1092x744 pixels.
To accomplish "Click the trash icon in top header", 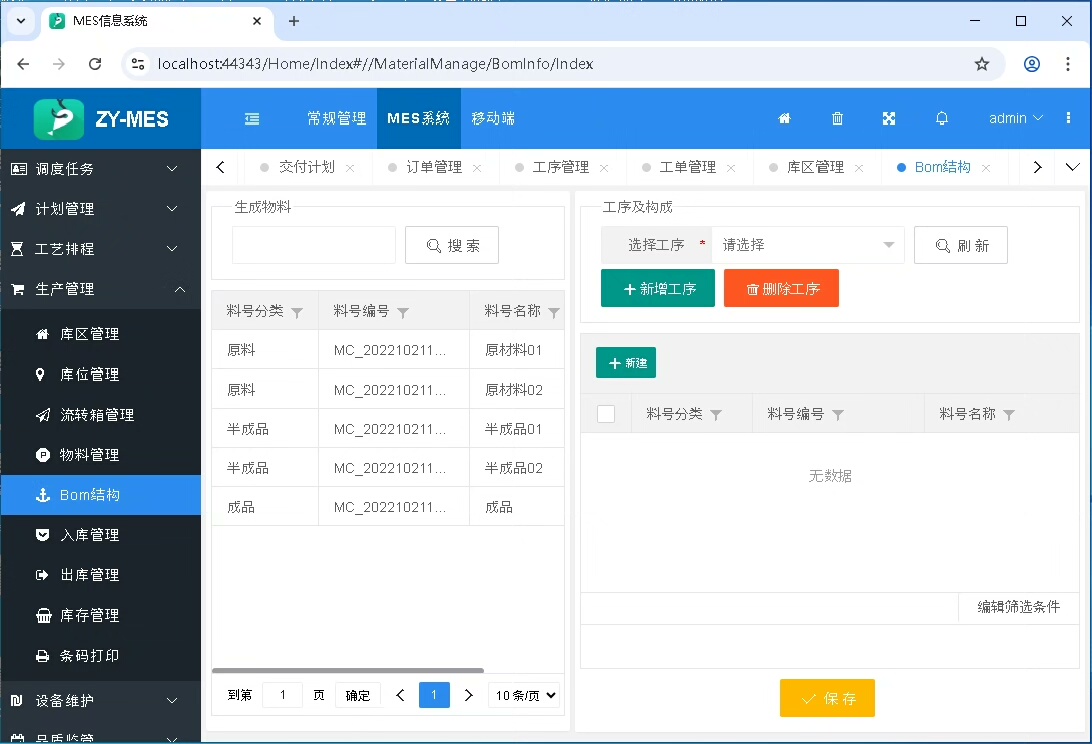I will pyautogui.click(x=838, y=118).
